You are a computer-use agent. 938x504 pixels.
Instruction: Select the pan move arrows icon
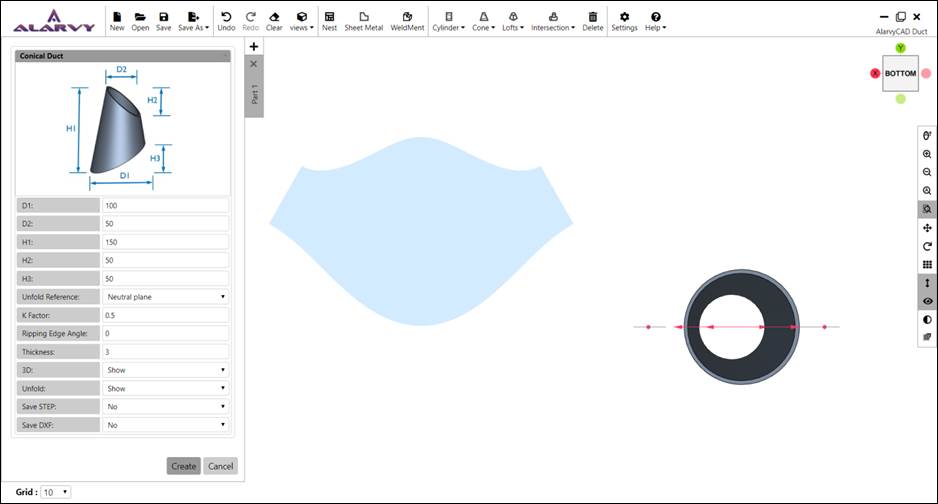click(927, 228)
